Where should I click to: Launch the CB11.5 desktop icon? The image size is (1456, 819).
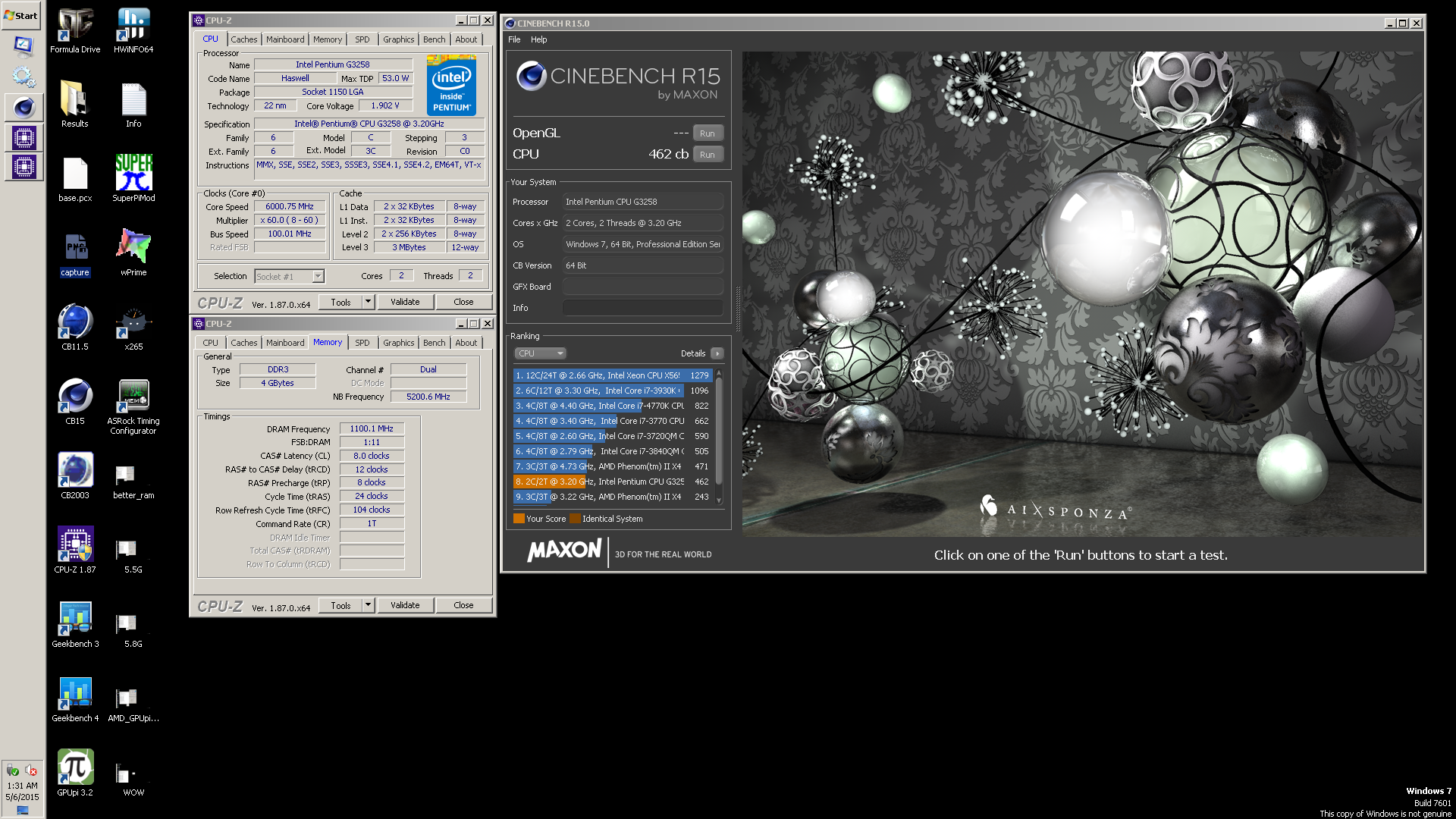tap(75, 328)
